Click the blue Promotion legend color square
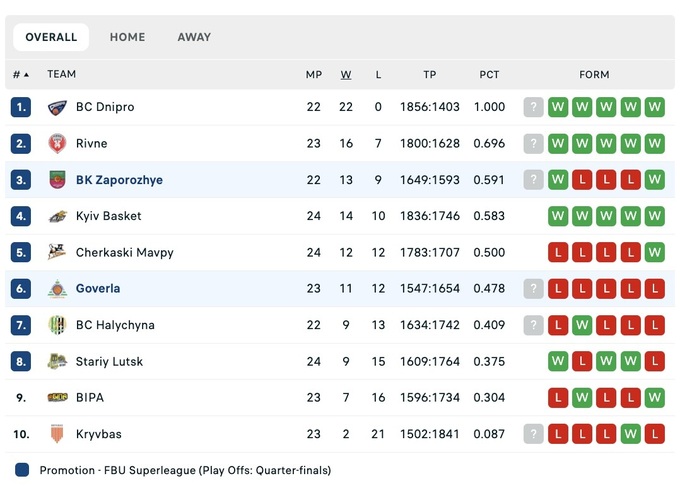 point(23,470)
